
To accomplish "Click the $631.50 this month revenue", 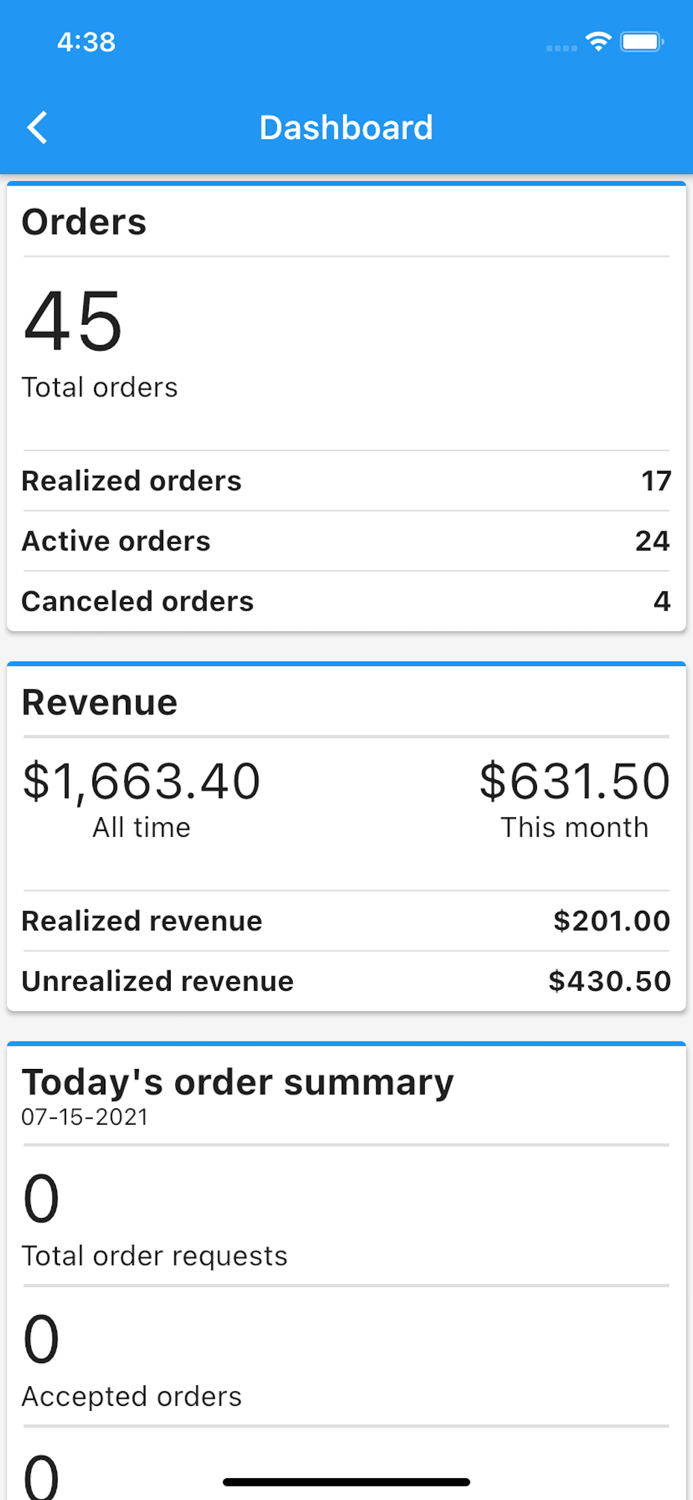I will pos(574,781).
